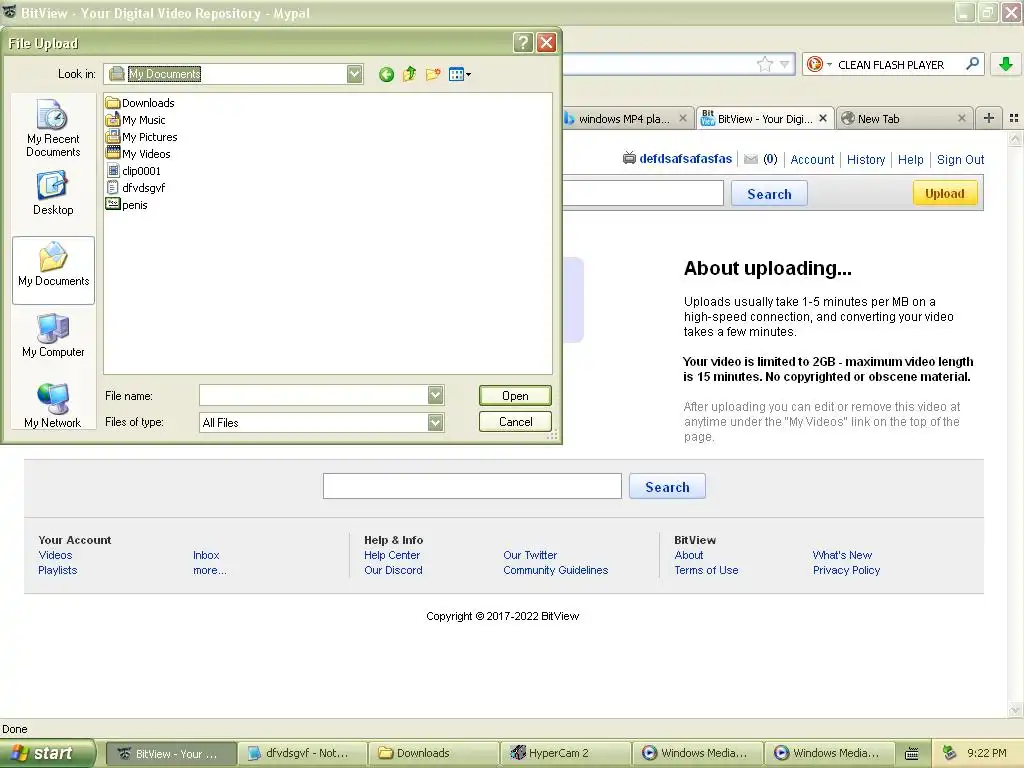This screenshot has height=768, width=1024.
Task: Switch to HyperCam 2 taskbar item
Action: coord(564,753)
